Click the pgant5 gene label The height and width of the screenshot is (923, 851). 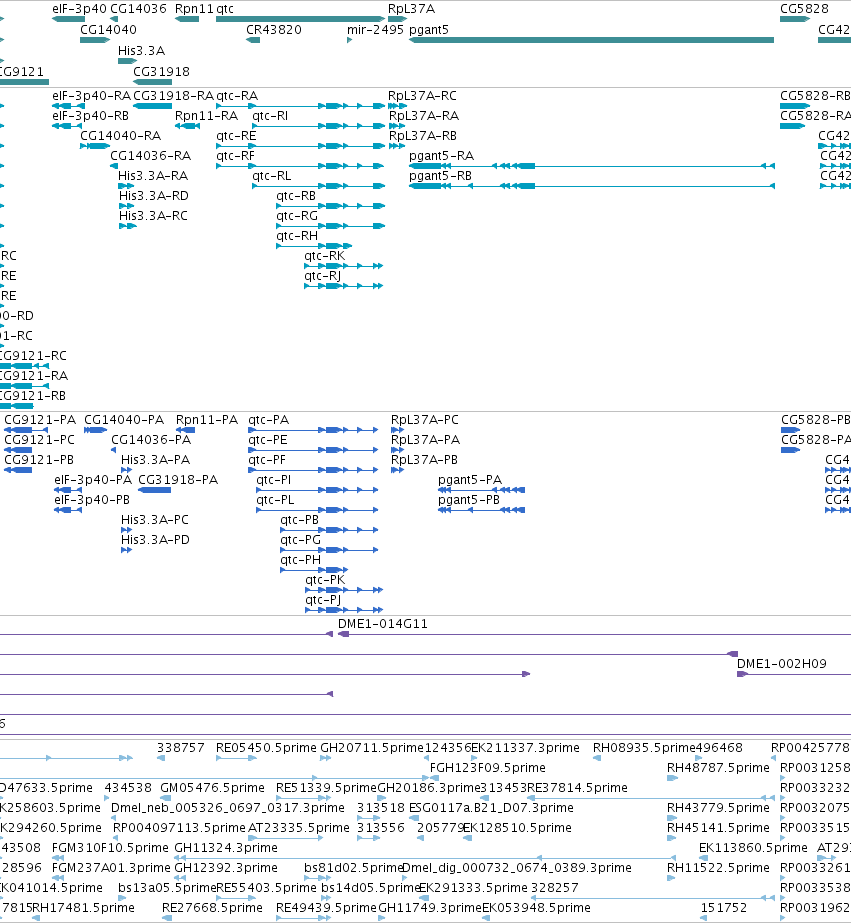tap(428, 29)
